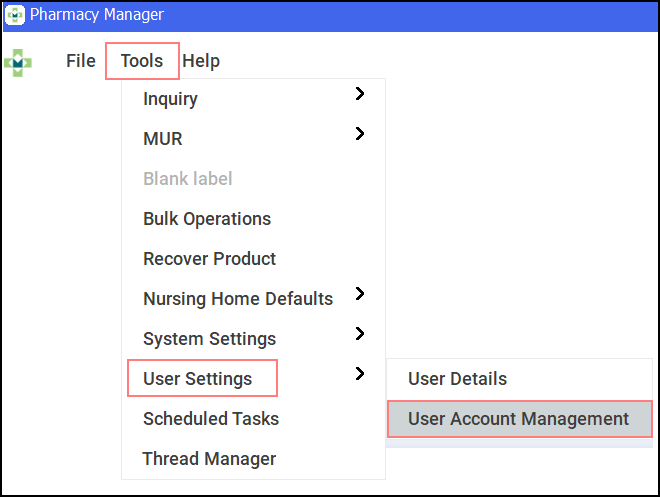Open Scheduled Tasks from the menu
This screenshot has width=660, height=497.
(x=211, y=419)
